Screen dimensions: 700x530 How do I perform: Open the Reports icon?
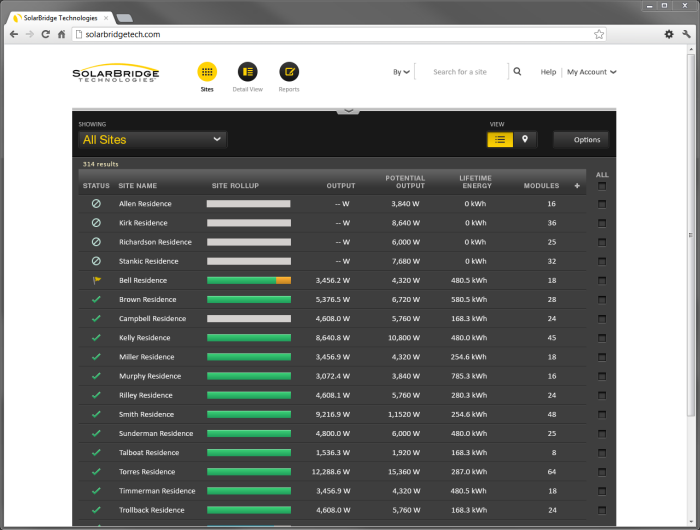point(289,72)
